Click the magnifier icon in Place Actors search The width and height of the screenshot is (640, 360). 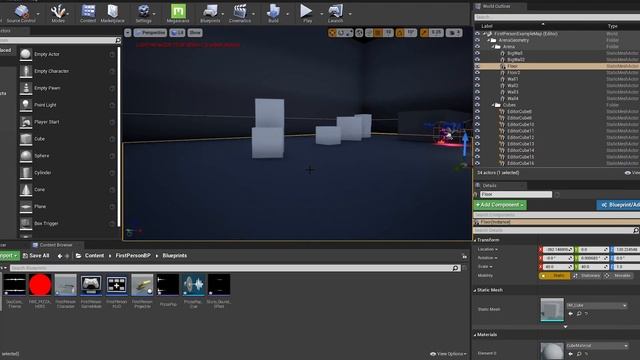click(x=118, y=40)
